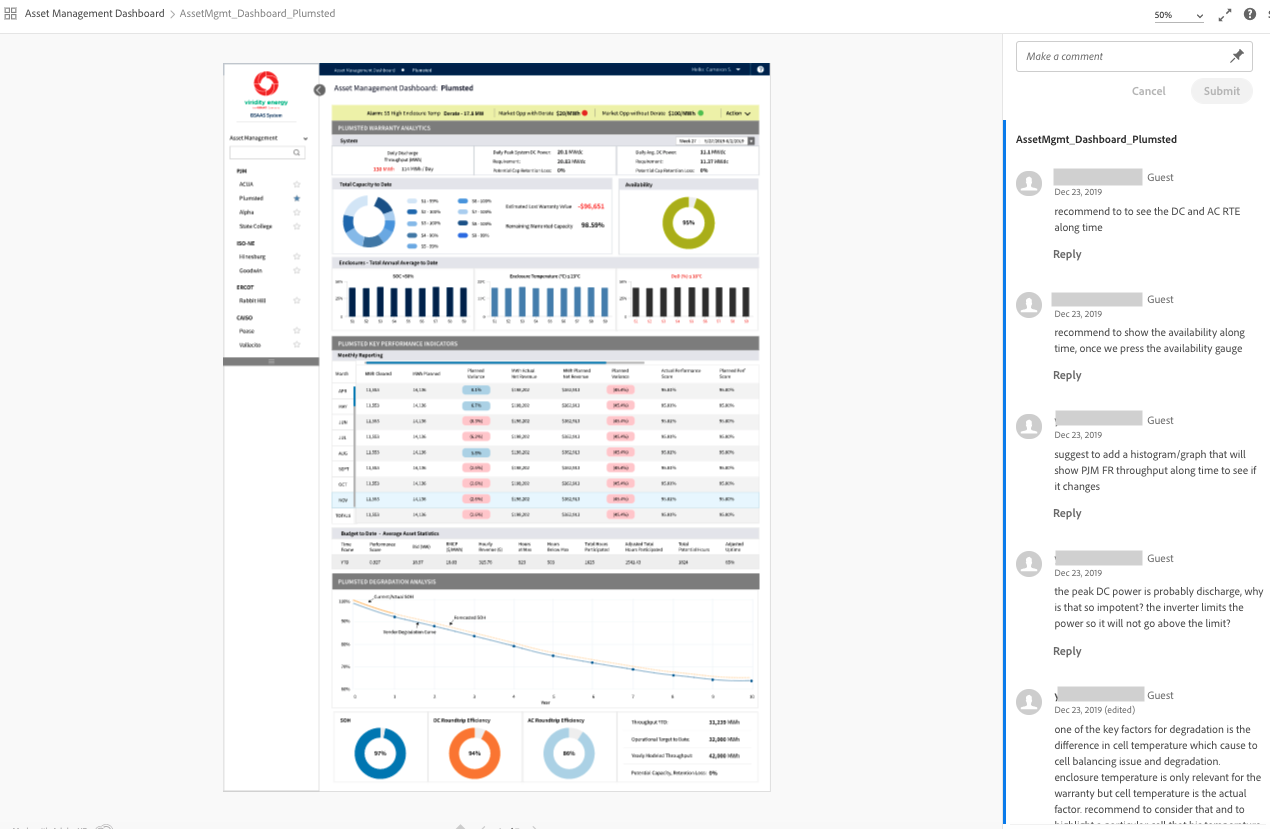The height and width of the screenshot is (829, 1270).
Task: Pin a comment using the pushpin icon
Action: pos(1237,56)
